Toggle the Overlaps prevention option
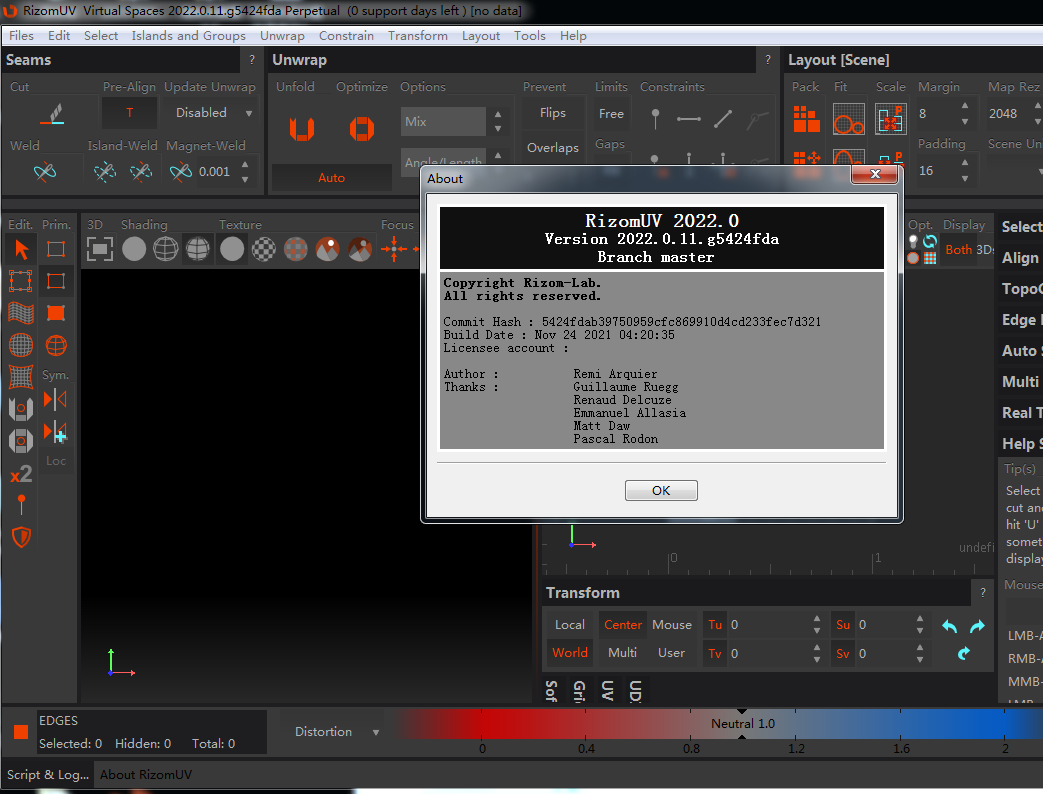 click(552, 148)
